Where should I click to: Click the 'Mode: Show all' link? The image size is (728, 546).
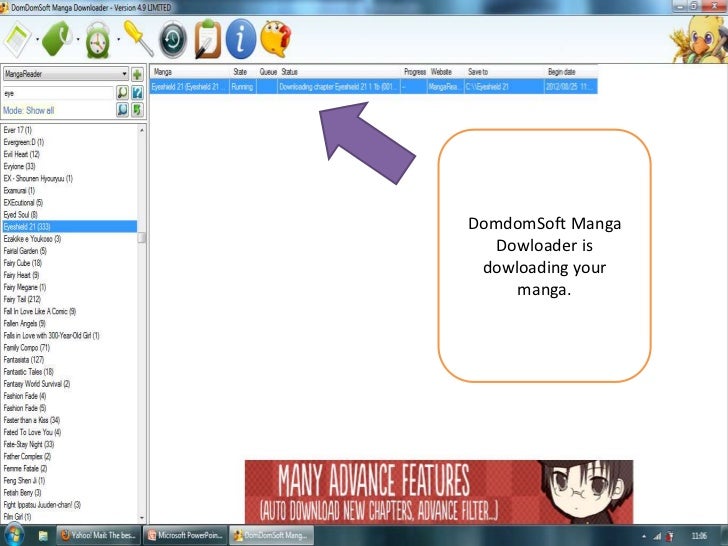[29, 110]
